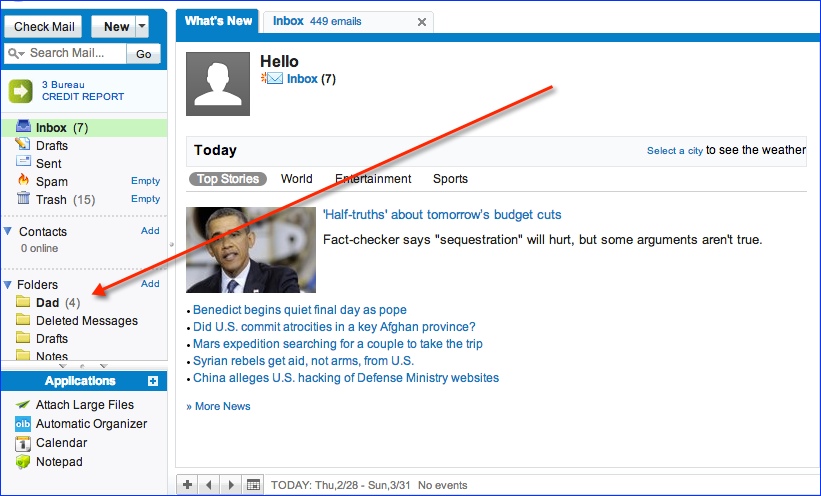The width and height of the screenshot is (821, 496).
Task: Open the Automatic Organizer app icon
Action: [23, 424]
